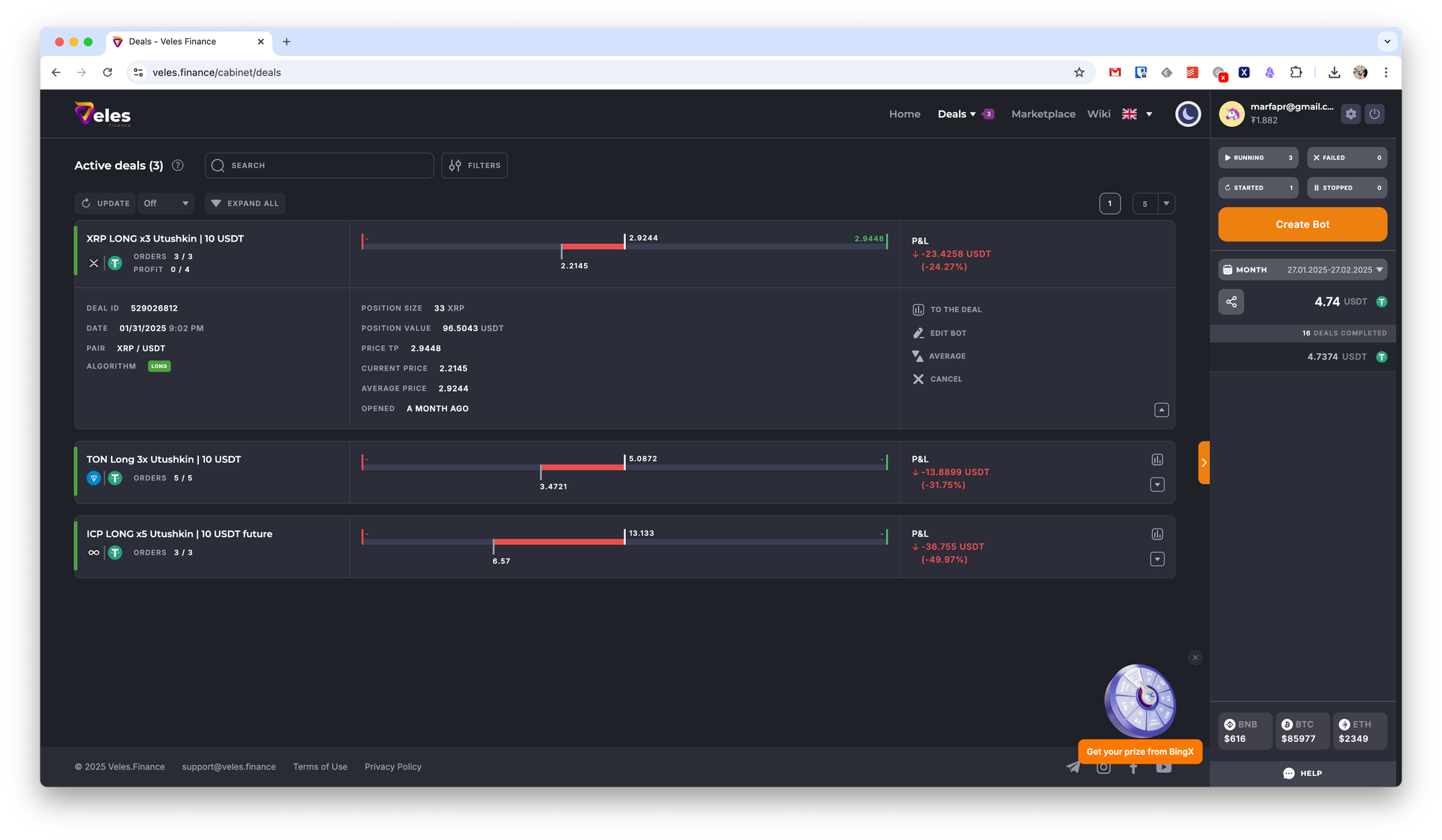Toggle the Stopped deals filter

[x=1346, y=188]
